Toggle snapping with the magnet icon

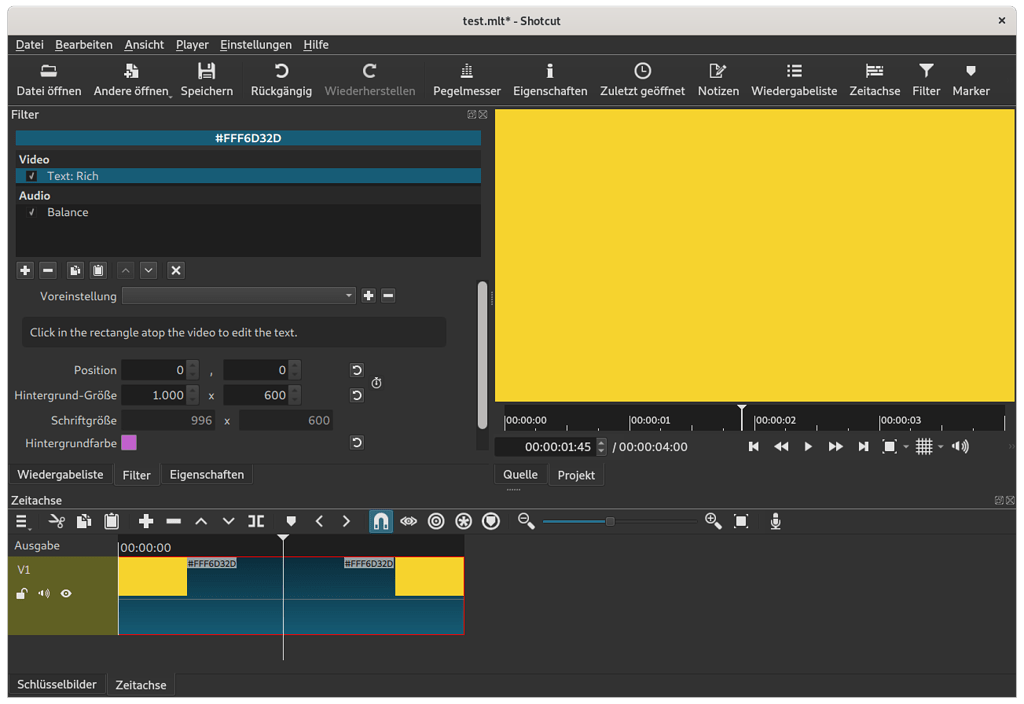pyautogui.click(x=381, y=521)
